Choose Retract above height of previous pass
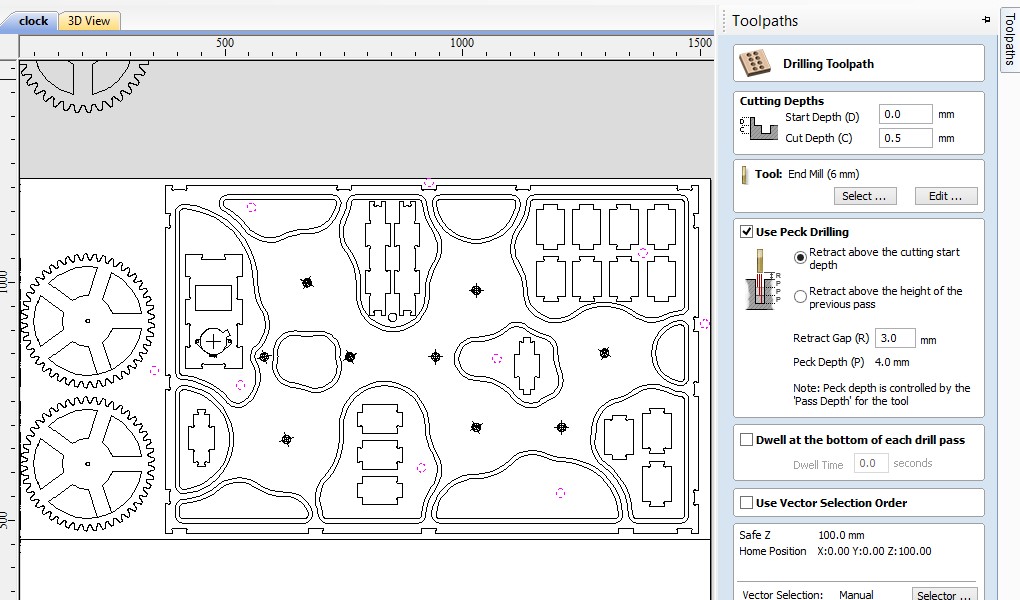This screenshot has height=600, width=1020. pos(800,297)
